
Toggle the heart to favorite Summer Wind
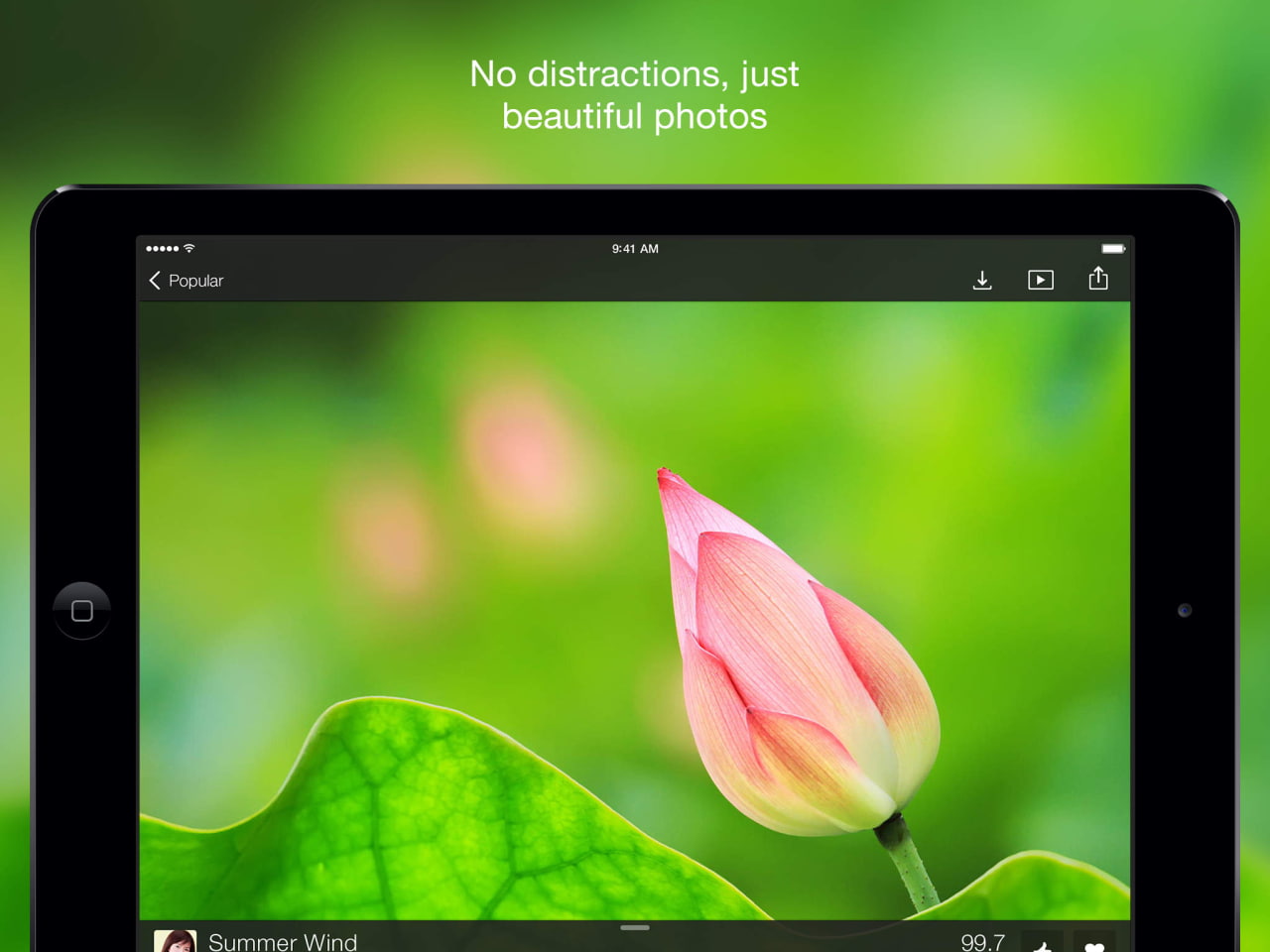[x=1096, y=944]
